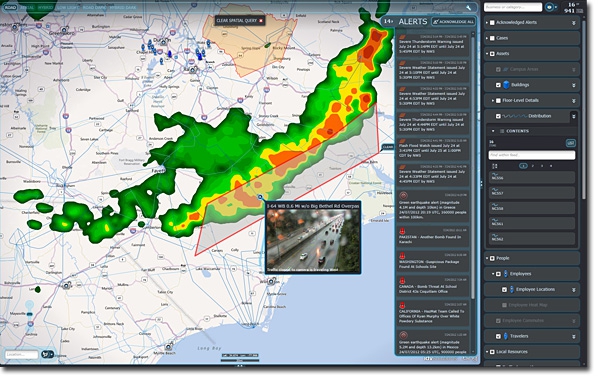Click the eye visibility icon beside search box

(x=549, y=7)
